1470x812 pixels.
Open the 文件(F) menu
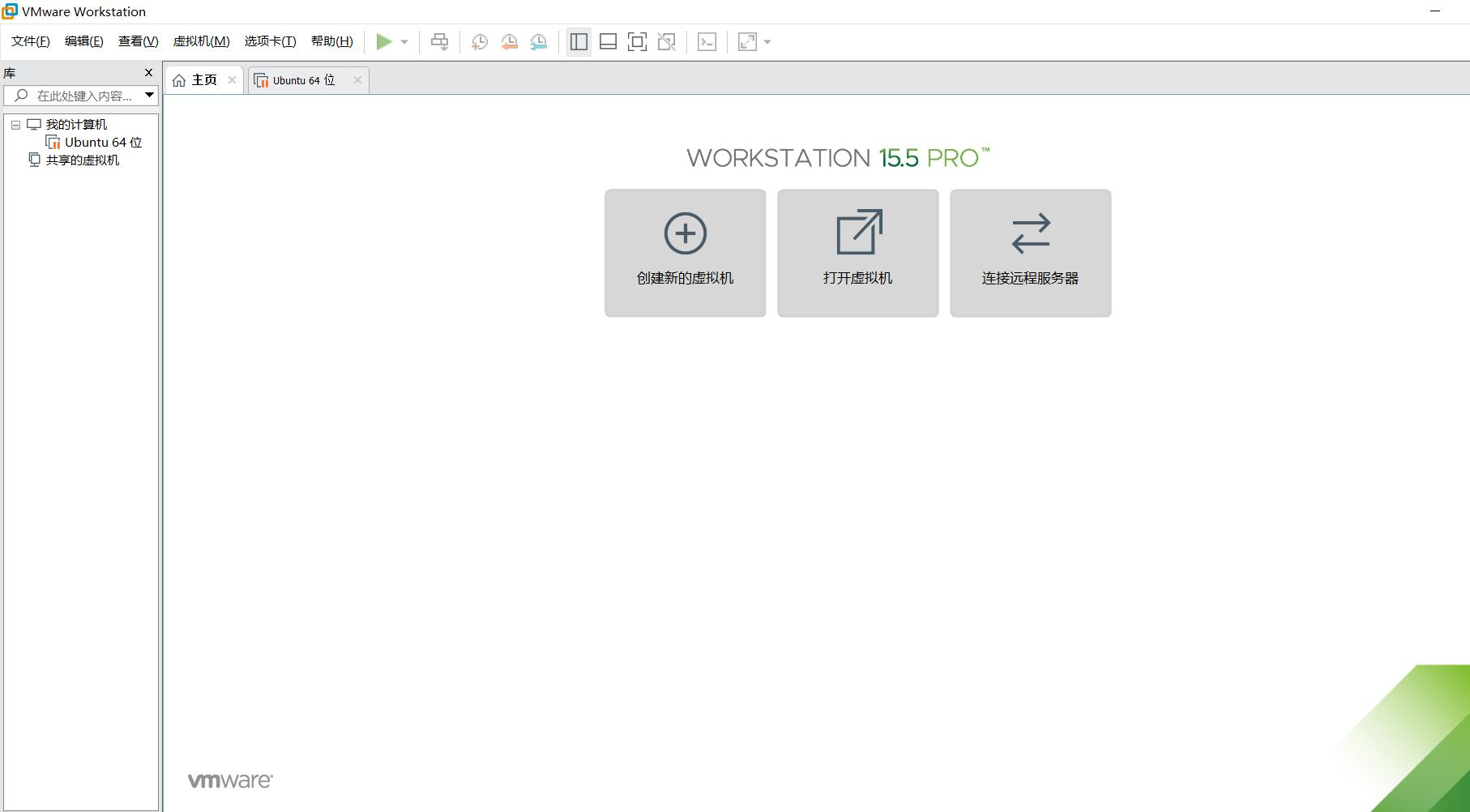coord(31,41)
